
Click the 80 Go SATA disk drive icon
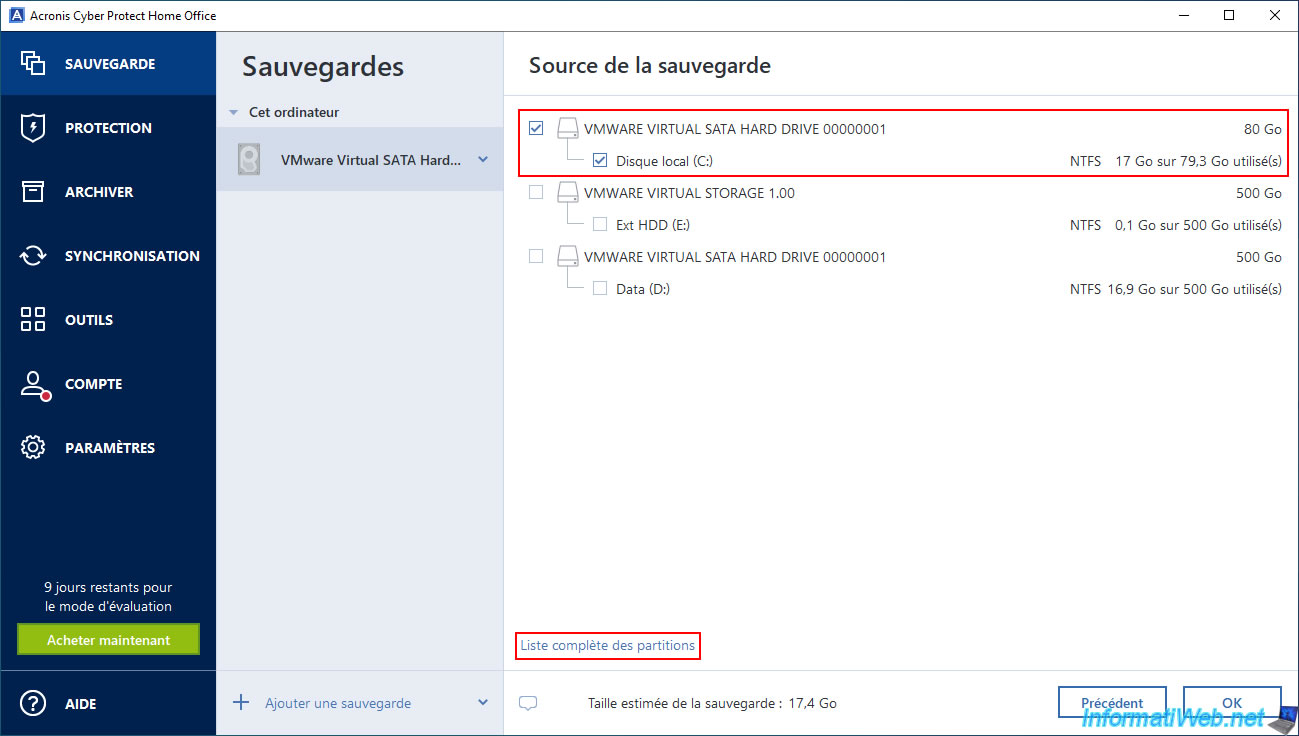[x=568, y=129]
